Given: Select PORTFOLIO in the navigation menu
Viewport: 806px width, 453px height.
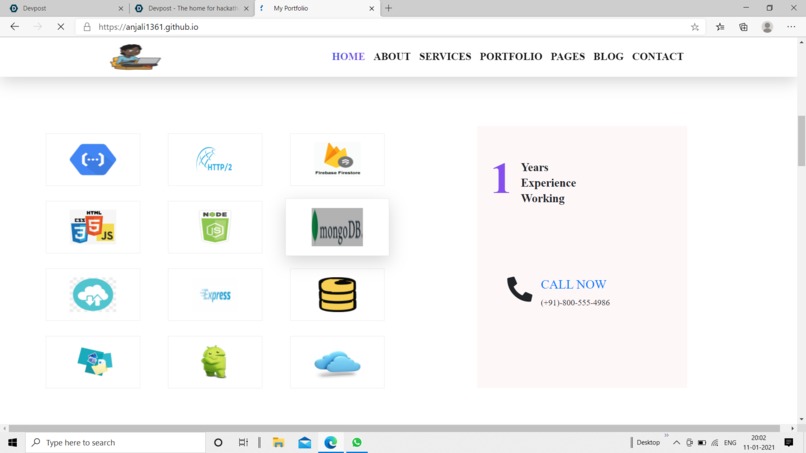Looking at the screenshot, I should point(511,57).
